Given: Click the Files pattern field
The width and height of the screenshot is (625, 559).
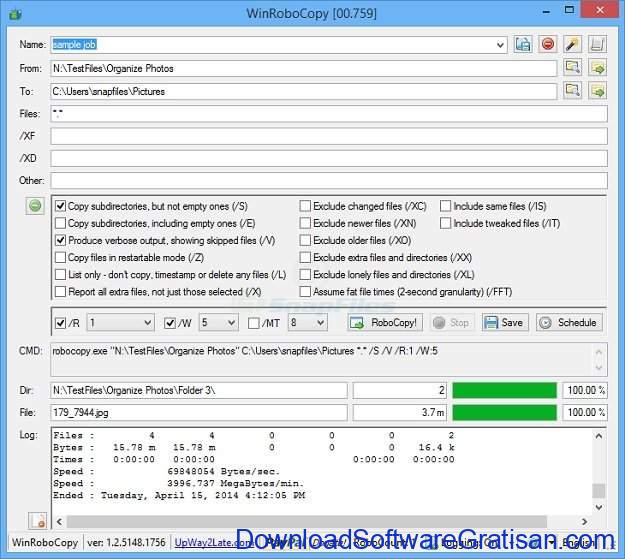Looking at the screenshot, I should click(x=329, y=114).
